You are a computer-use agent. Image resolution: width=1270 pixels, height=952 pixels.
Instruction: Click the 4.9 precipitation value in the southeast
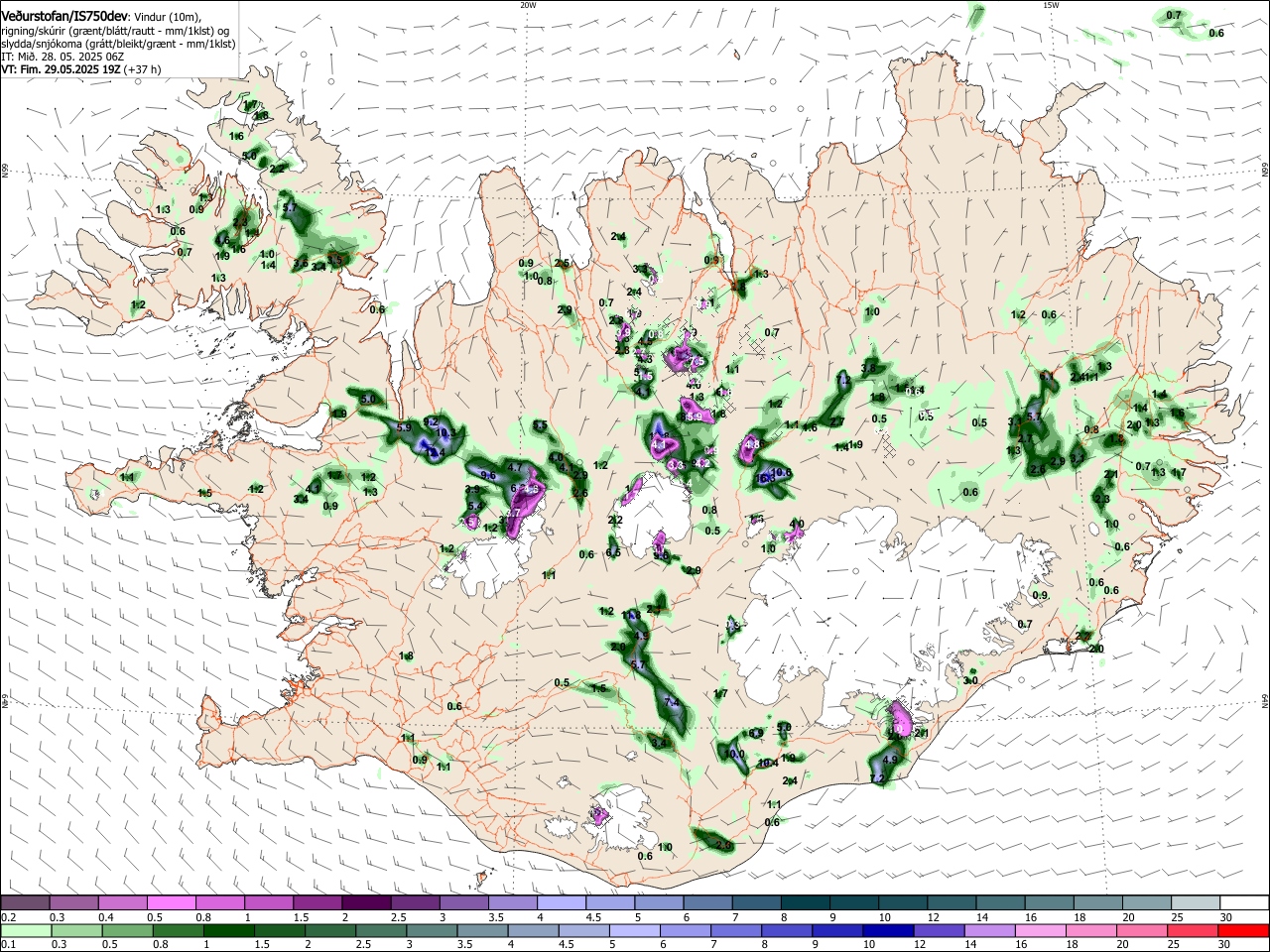click(890, 760)
